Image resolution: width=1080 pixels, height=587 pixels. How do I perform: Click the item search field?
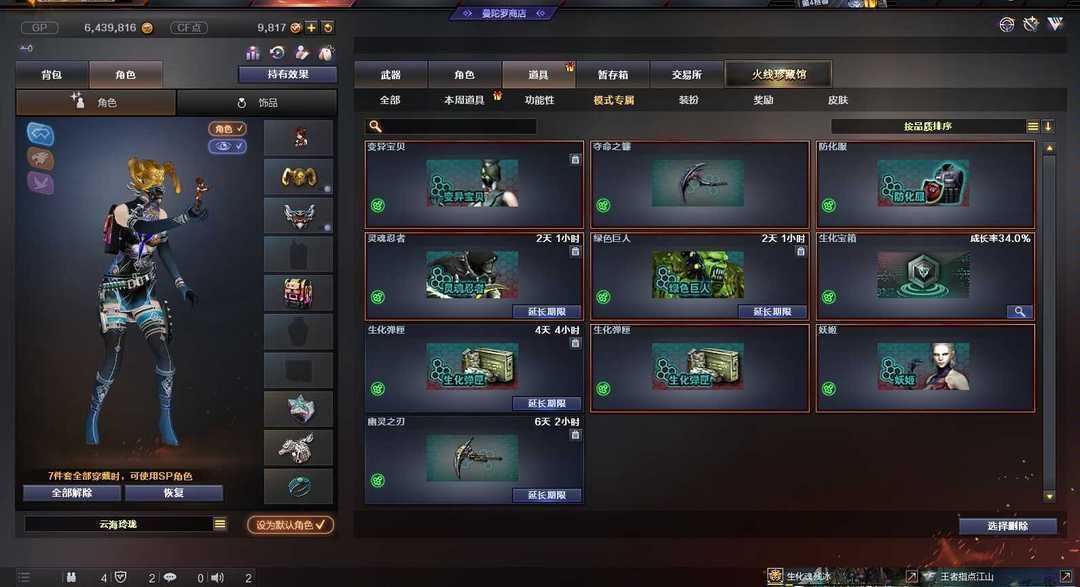point(451,126)
